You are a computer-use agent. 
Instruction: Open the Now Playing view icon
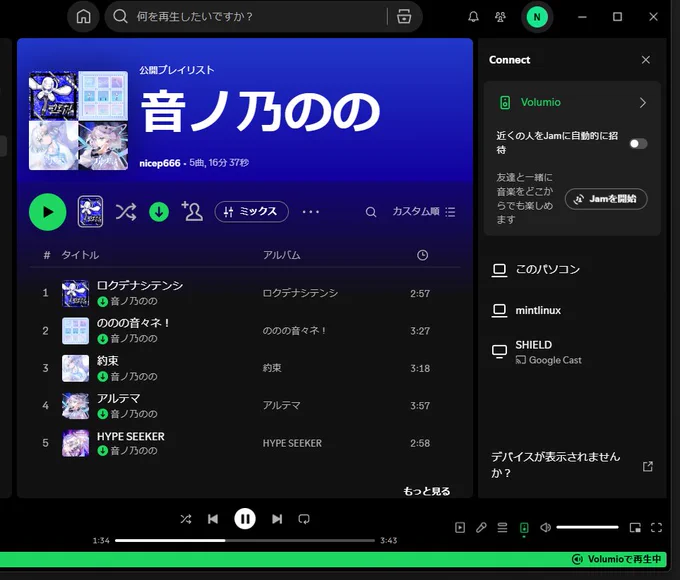coord(460,528)
